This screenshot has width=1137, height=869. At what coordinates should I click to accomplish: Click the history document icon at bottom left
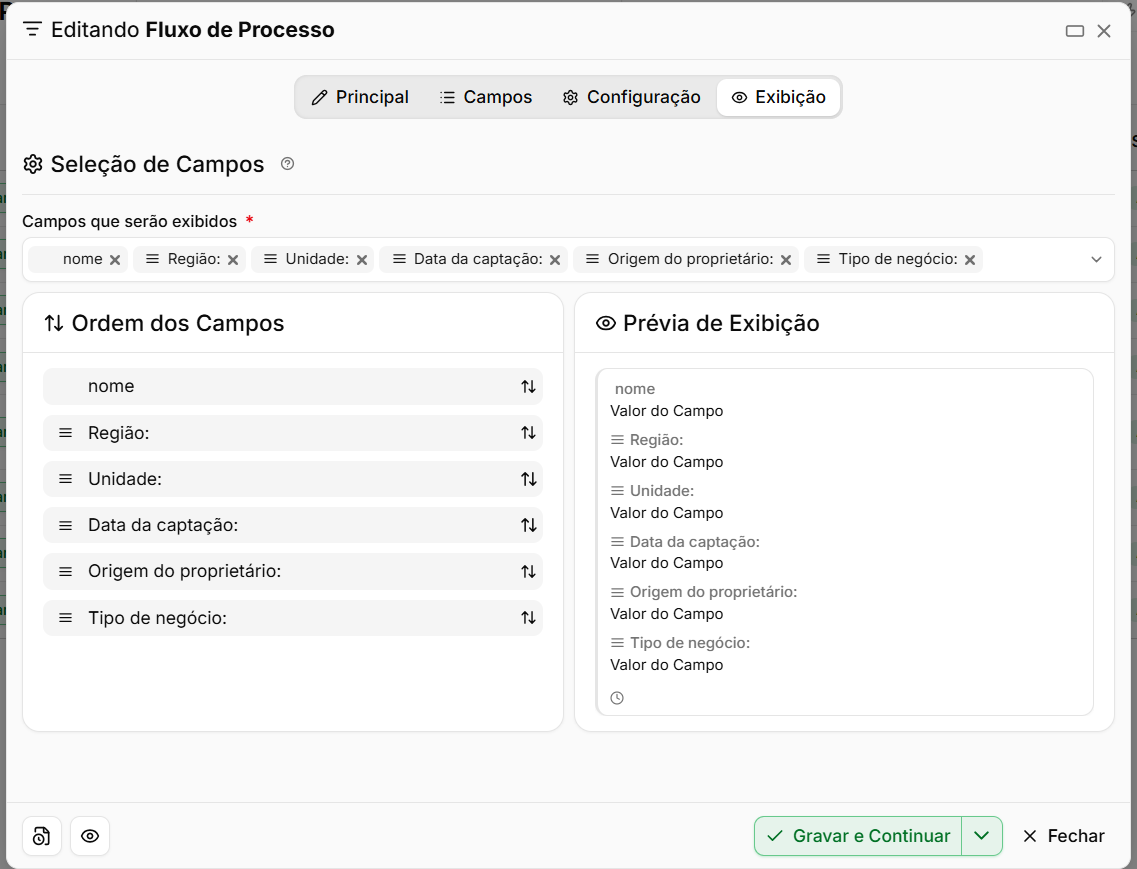[41, 836]
